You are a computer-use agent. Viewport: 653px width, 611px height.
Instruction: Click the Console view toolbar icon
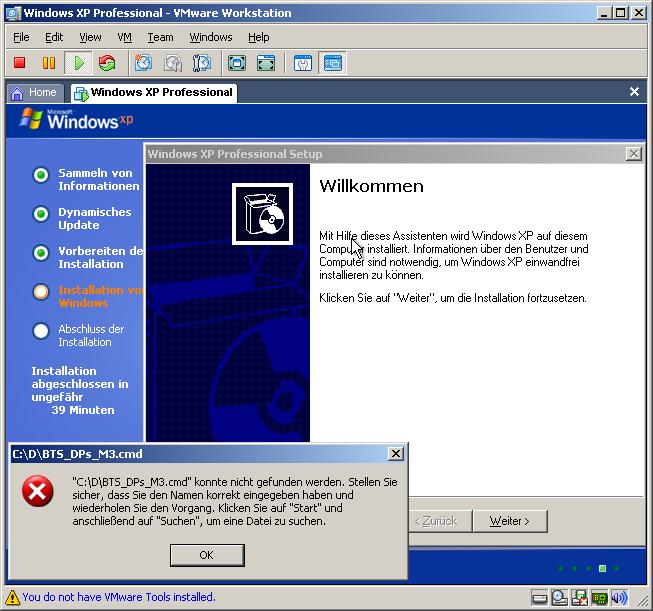tap(332, 63)
